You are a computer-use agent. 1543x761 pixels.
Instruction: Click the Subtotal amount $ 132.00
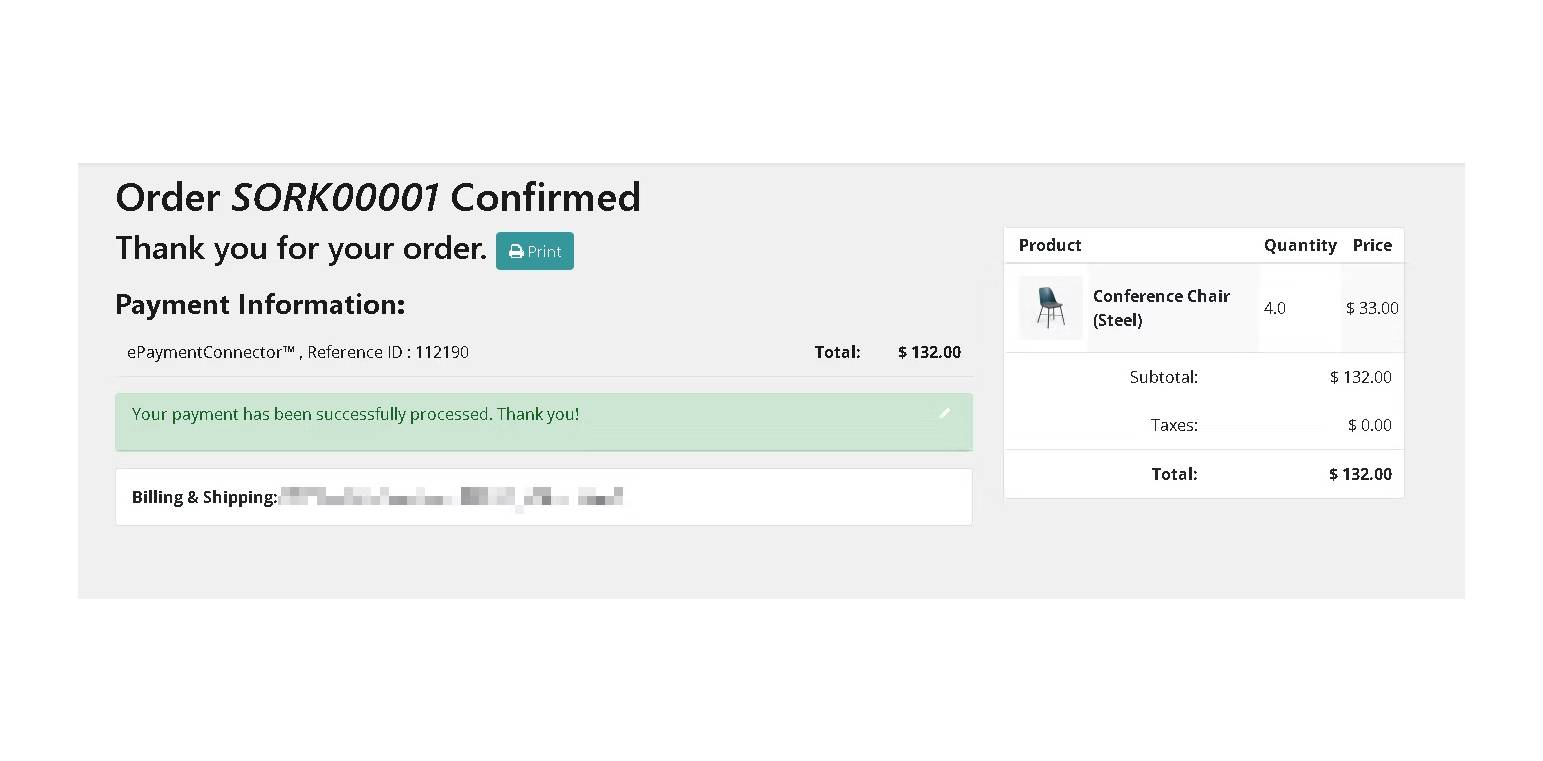1360,377
